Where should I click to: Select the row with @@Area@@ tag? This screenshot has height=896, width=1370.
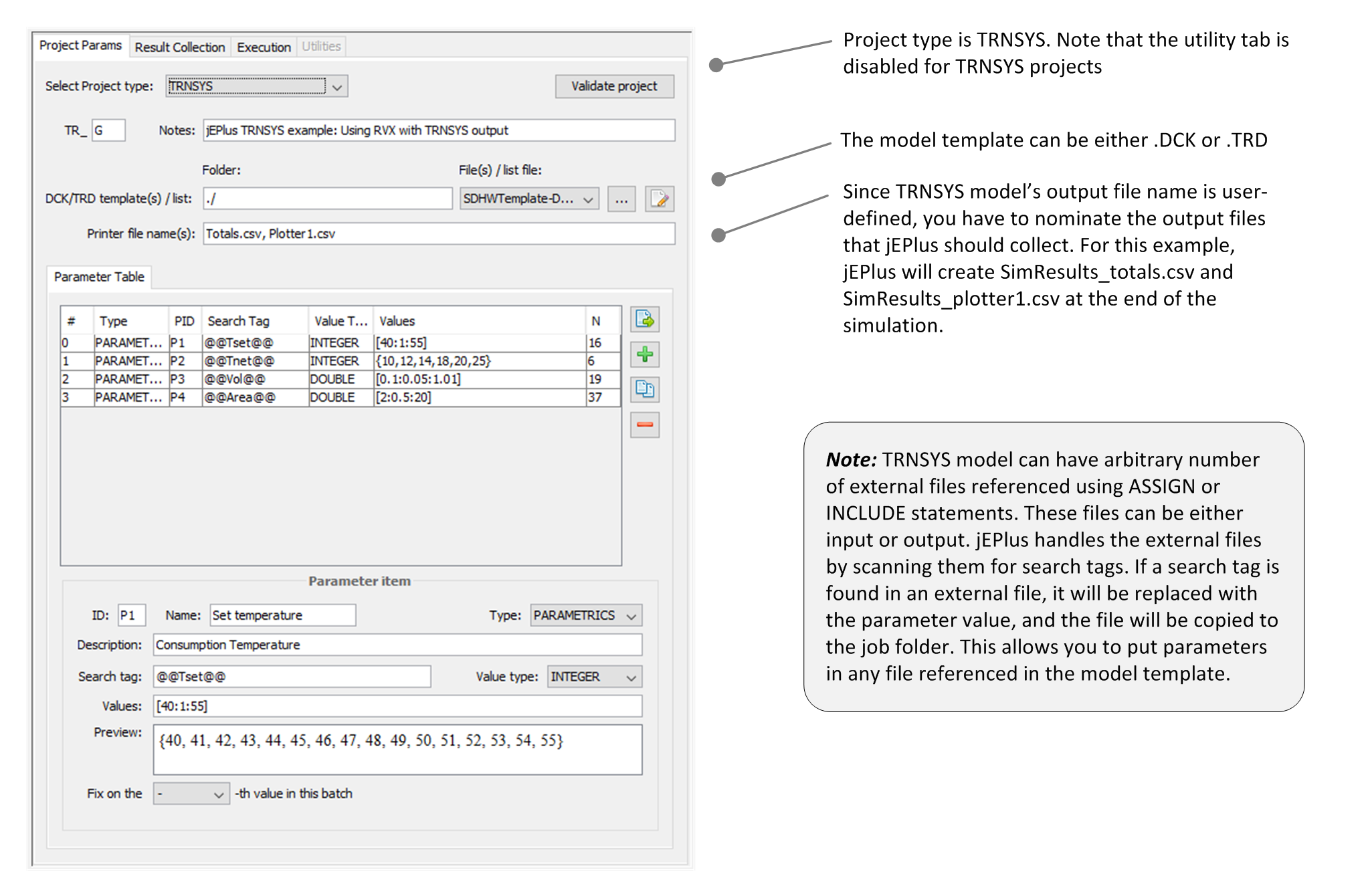(340, 397)
